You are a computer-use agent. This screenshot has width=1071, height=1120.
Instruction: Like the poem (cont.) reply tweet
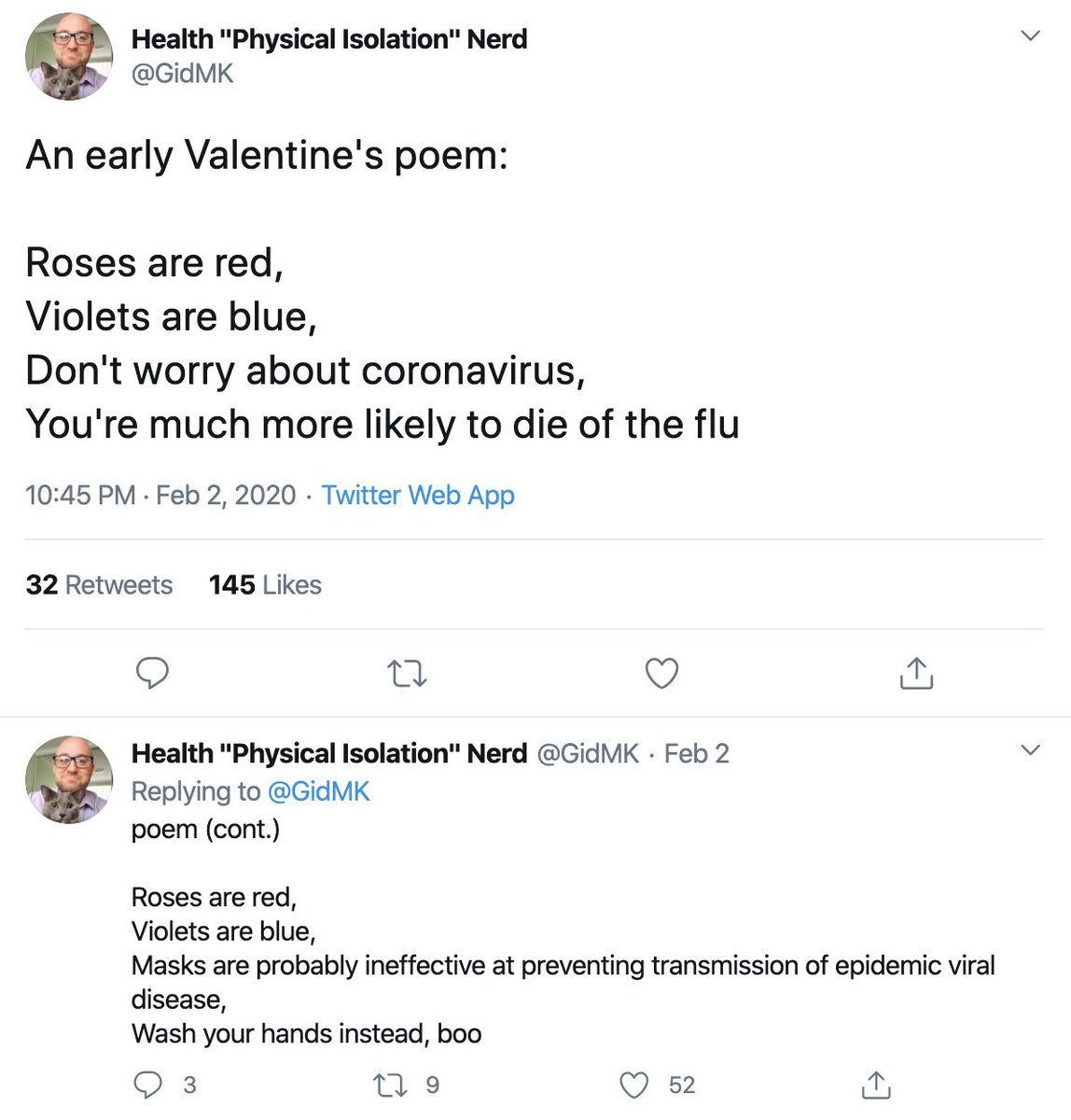click(634, 1085)
